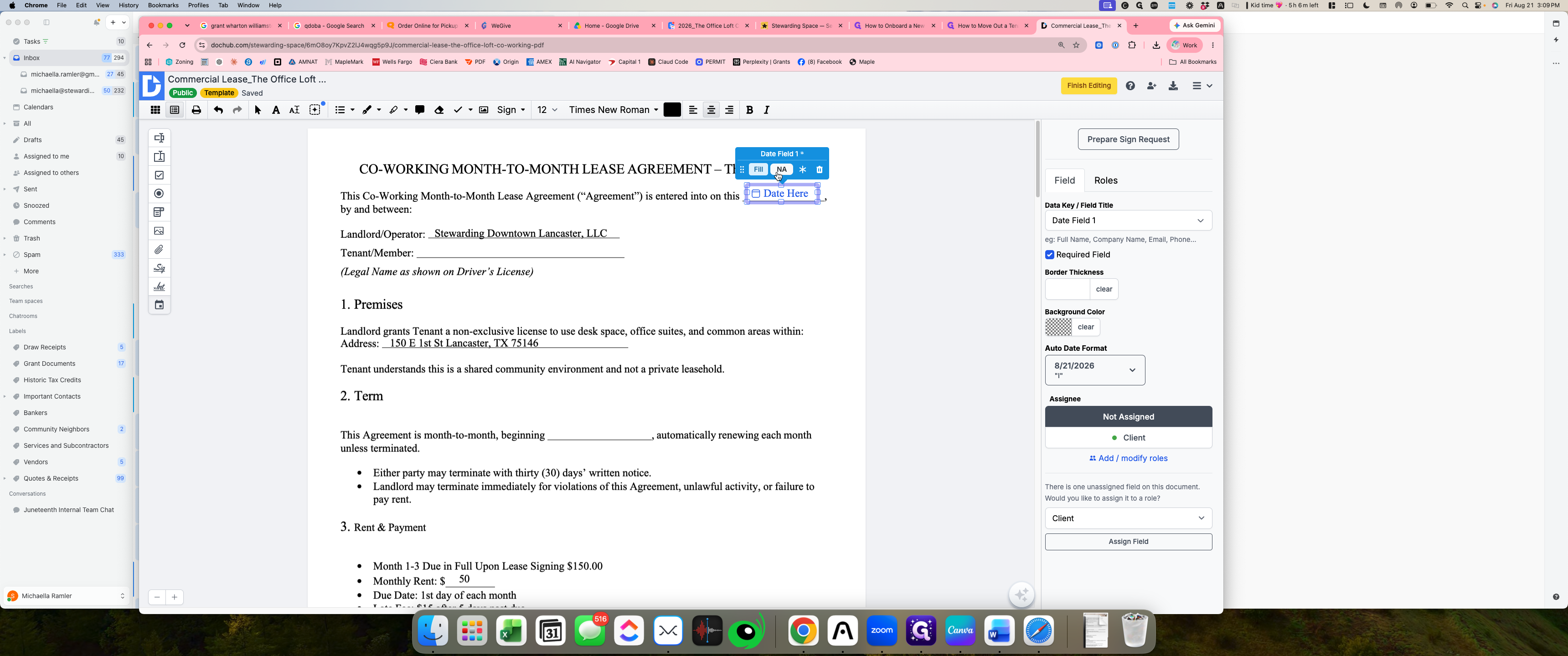Click the download icon next to Finish Editing
This screenshot has width=1568, height=656.
[1173, 86]
